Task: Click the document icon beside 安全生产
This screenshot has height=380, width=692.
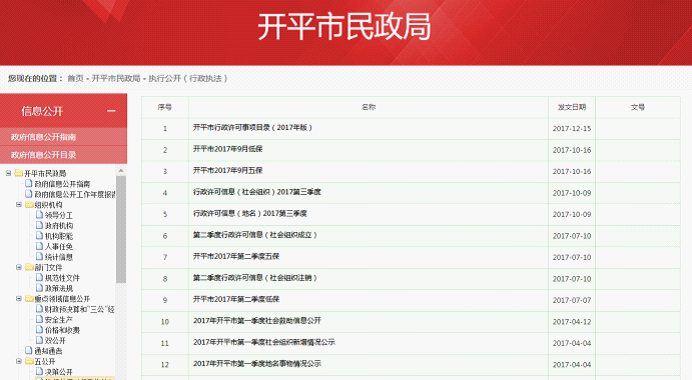Action: (39, 319)
